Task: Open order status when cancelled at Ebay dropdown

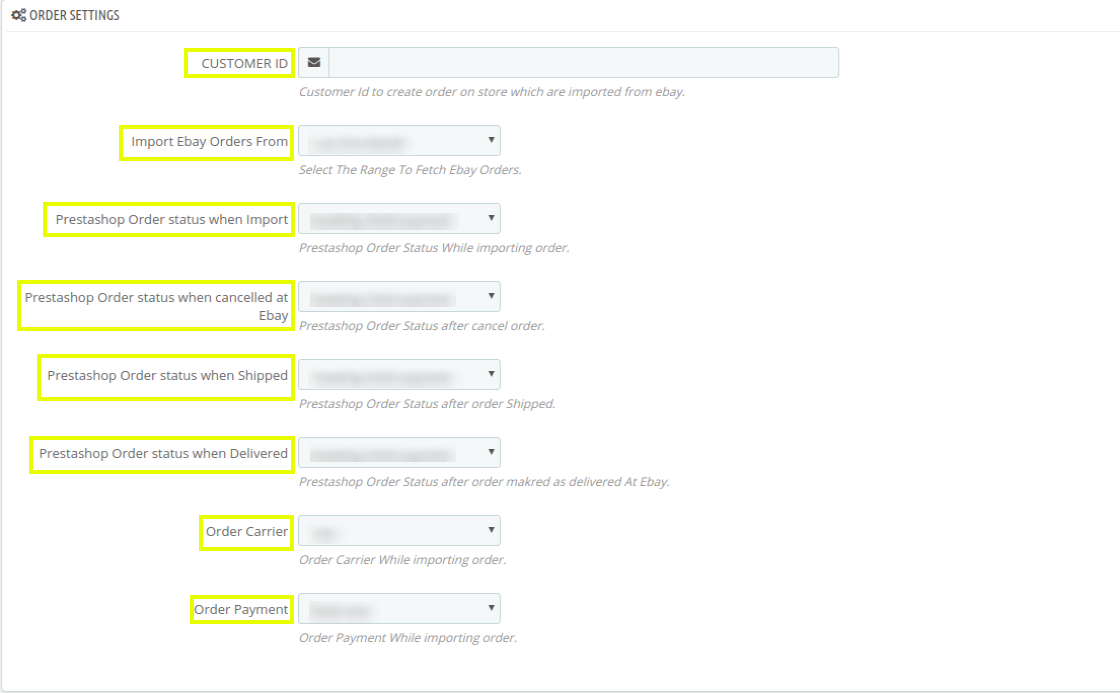Action: click(399, 296)
